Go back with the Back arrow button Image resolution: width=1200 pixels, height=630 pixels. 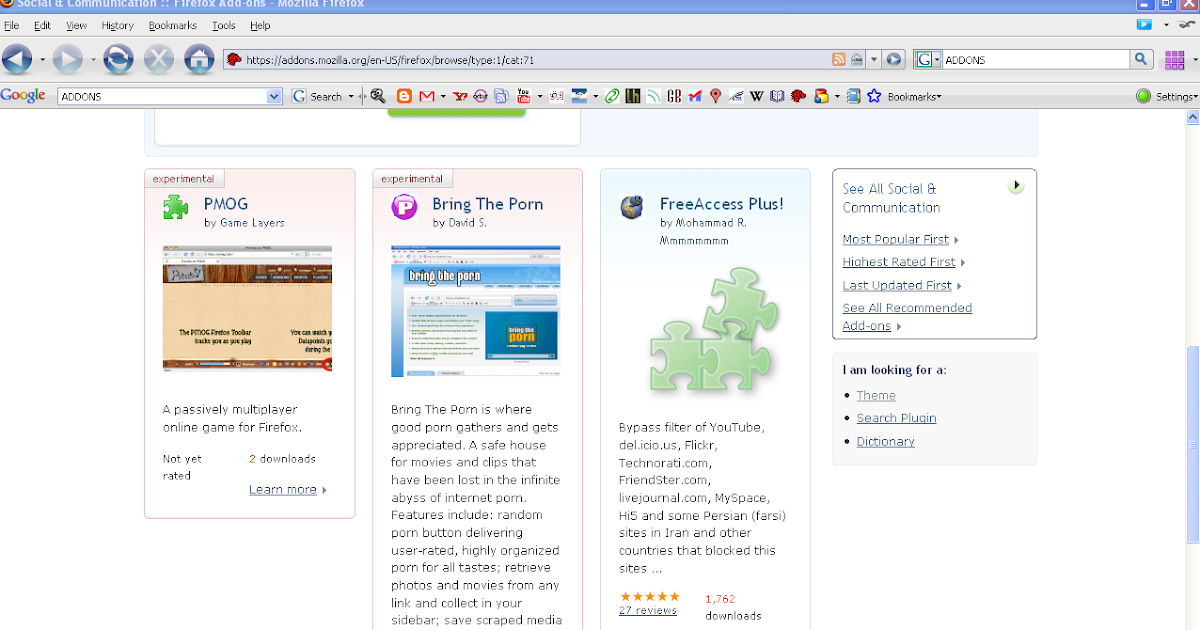17,60
